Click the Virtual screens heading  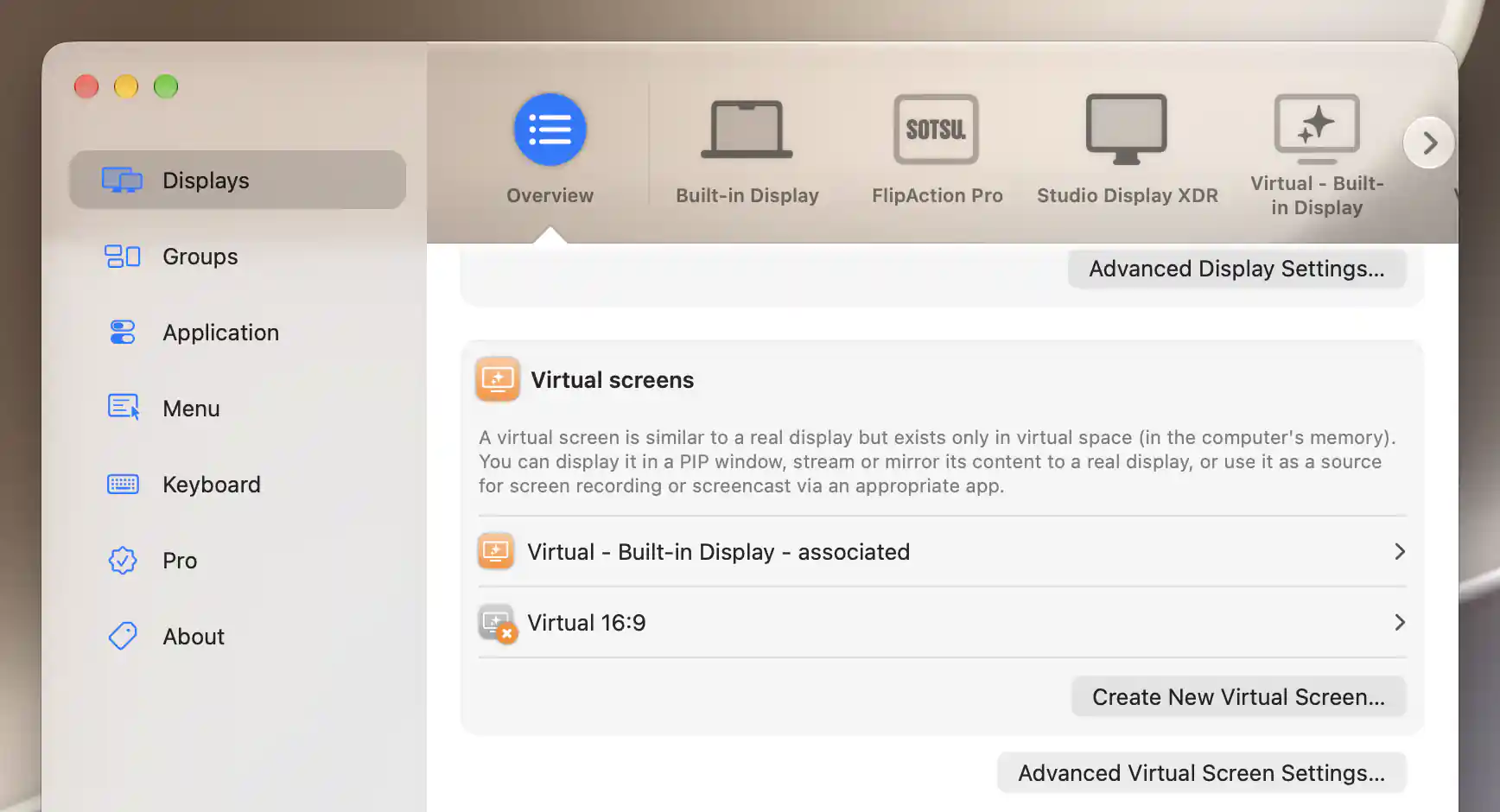click(x=612, y=380)
